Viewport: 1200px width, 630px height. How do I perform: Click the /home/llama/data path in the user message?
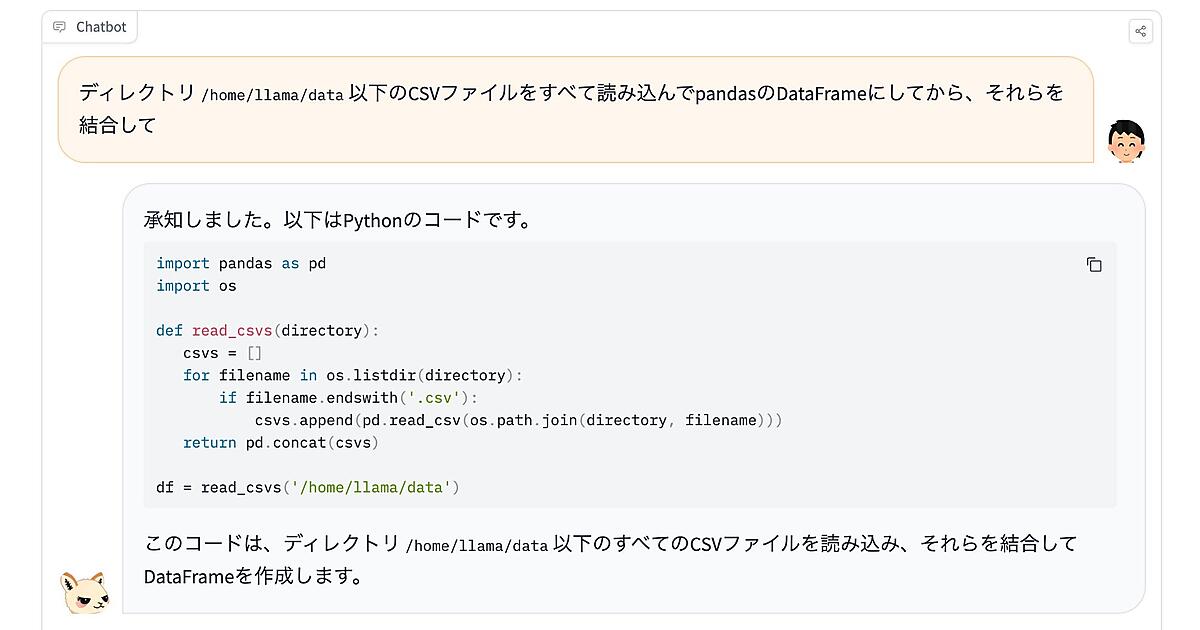pyautogui.click(x=272, y=96)
